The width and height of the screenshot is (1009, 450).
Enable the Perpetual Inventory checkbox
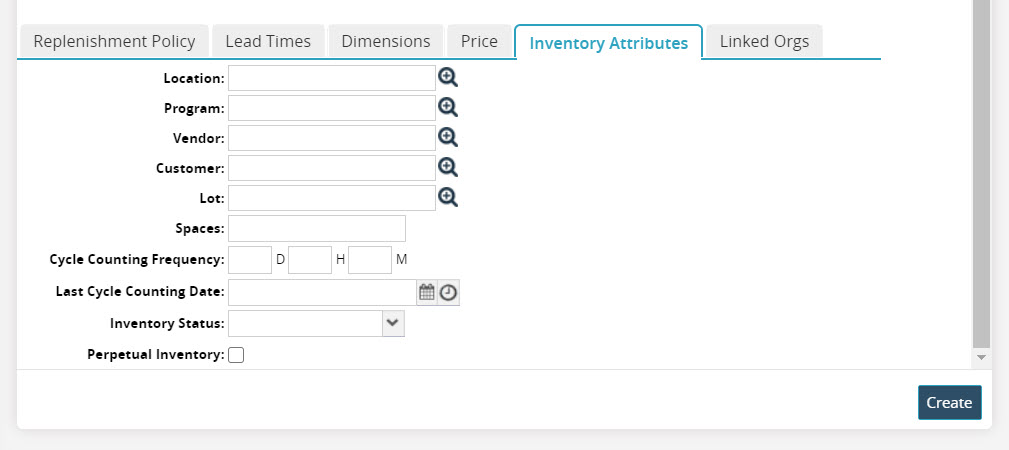pos(236,355)
